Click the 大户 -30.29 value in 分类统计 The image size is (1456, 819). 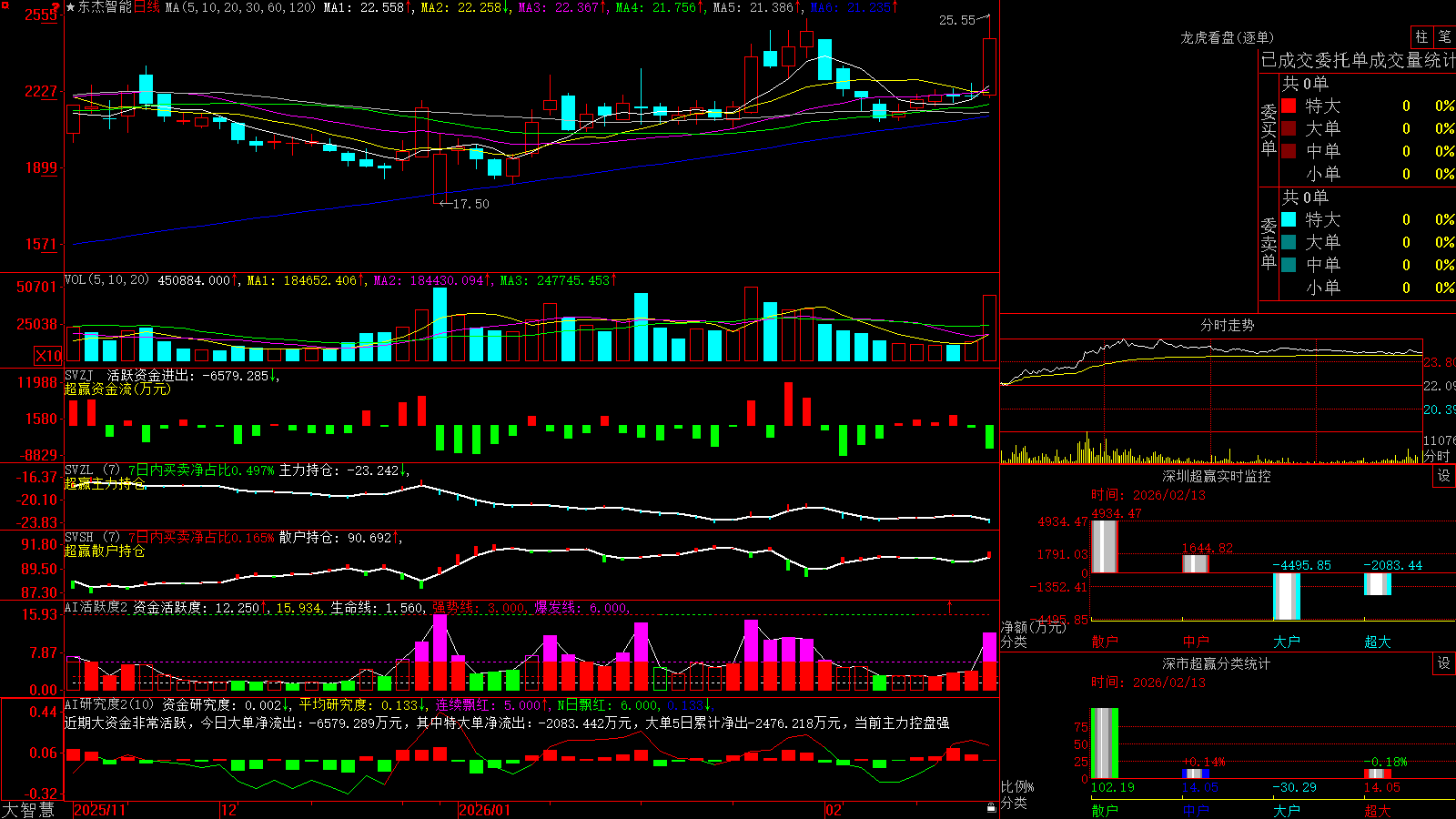click(1294, 787)
